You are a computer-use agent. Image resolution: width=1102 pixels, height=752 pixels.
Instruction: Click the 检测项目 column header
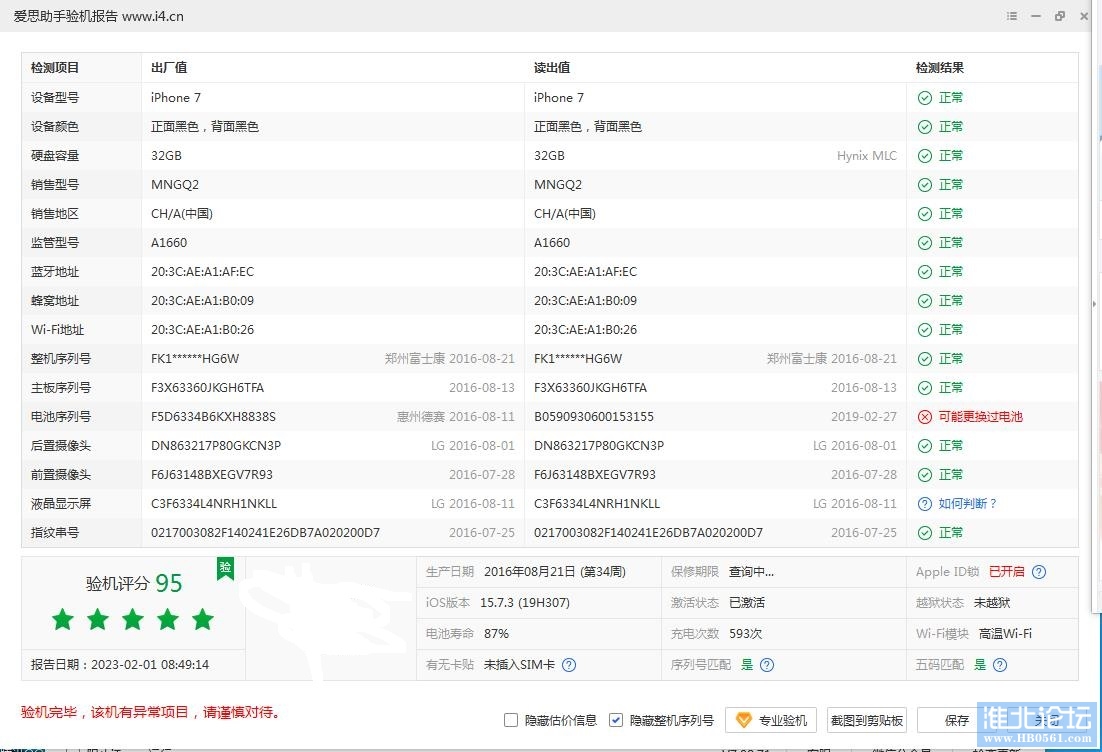[55, 68]
